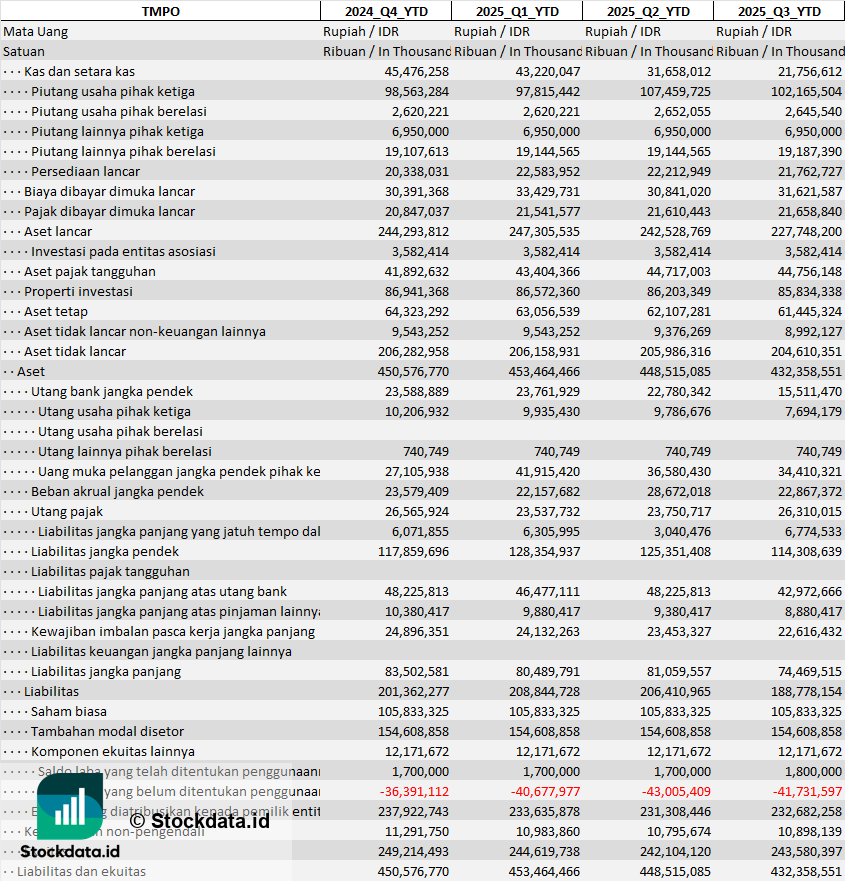The image size is (845, 881).
Task: Select the 2024_Q4_YTD column header
Action: [385, 11]
